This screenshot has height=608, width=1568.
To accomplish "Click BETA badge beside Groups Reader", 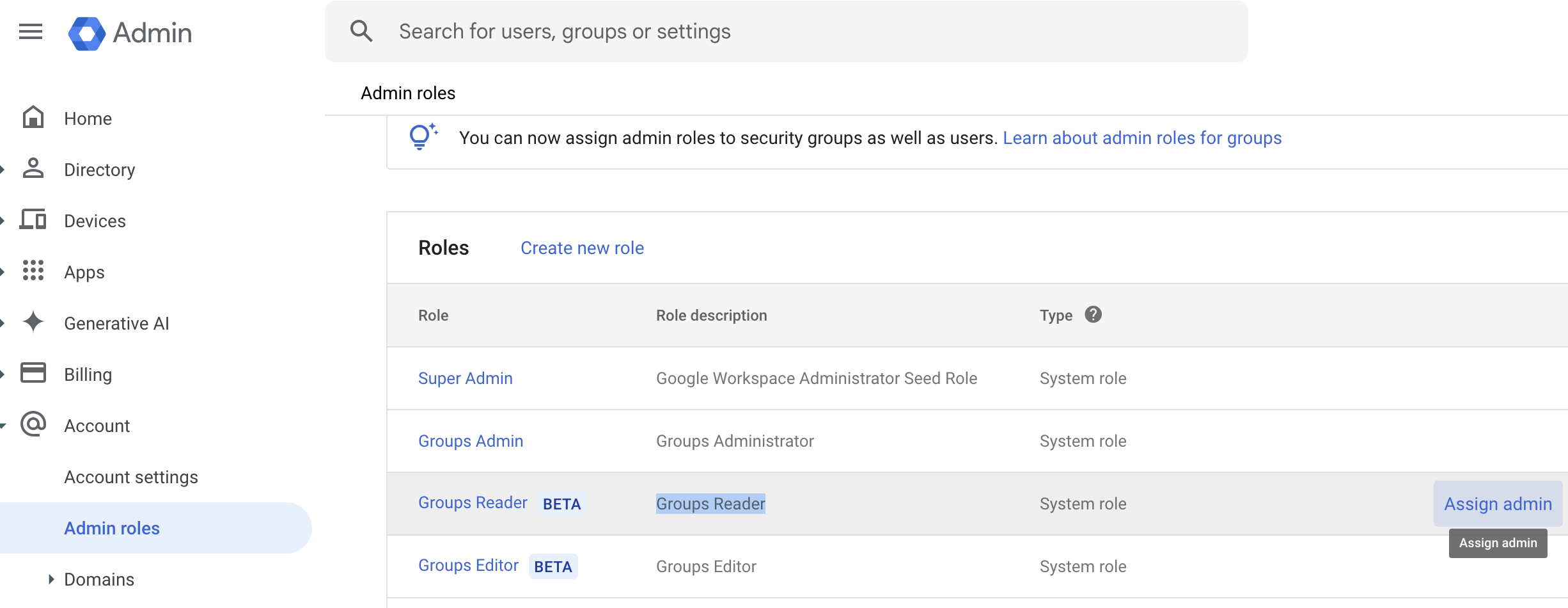I will (562, 504).
